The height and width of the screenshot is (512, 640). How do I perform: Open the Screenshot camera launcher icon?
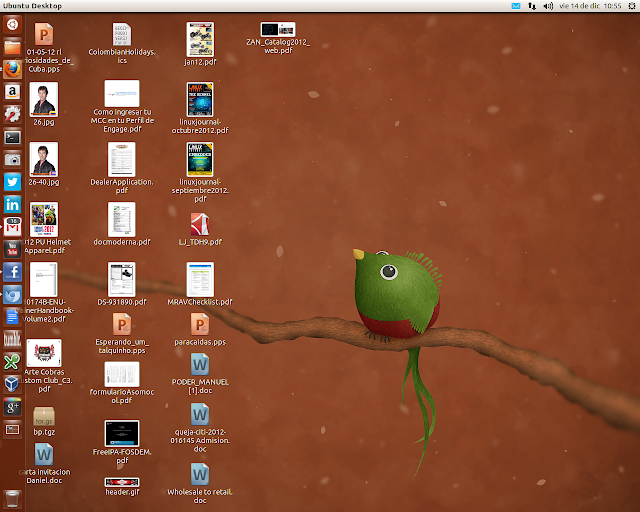coord(12,159)
